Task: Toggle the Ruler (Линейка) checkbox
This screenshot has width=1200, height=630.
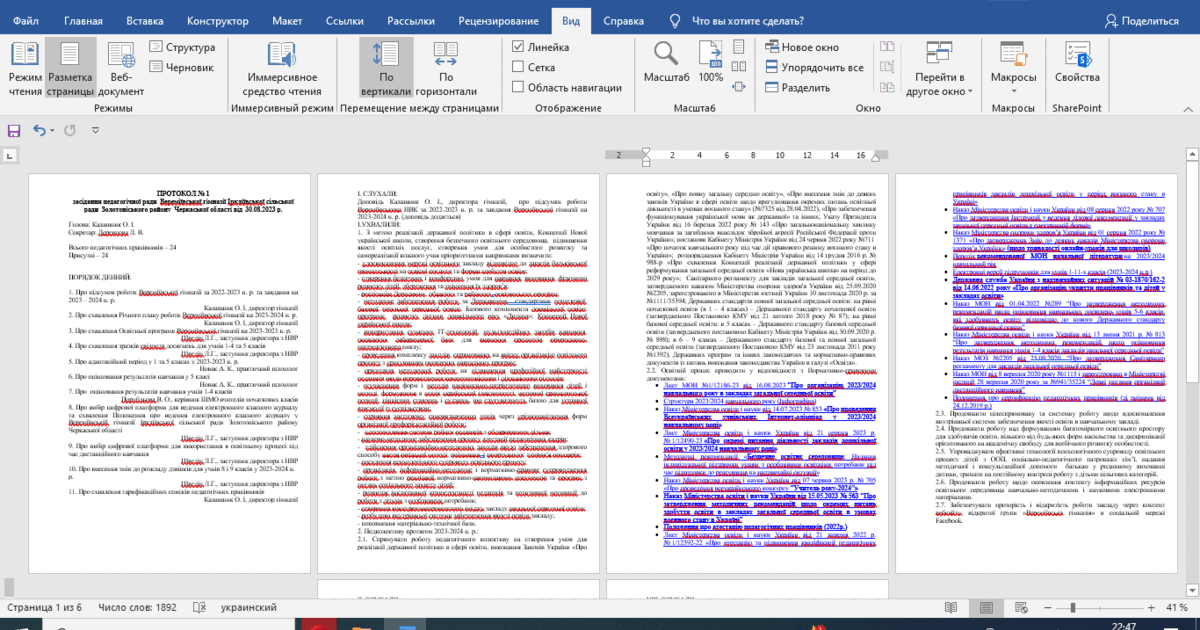Action: click(x=540, y=47)
